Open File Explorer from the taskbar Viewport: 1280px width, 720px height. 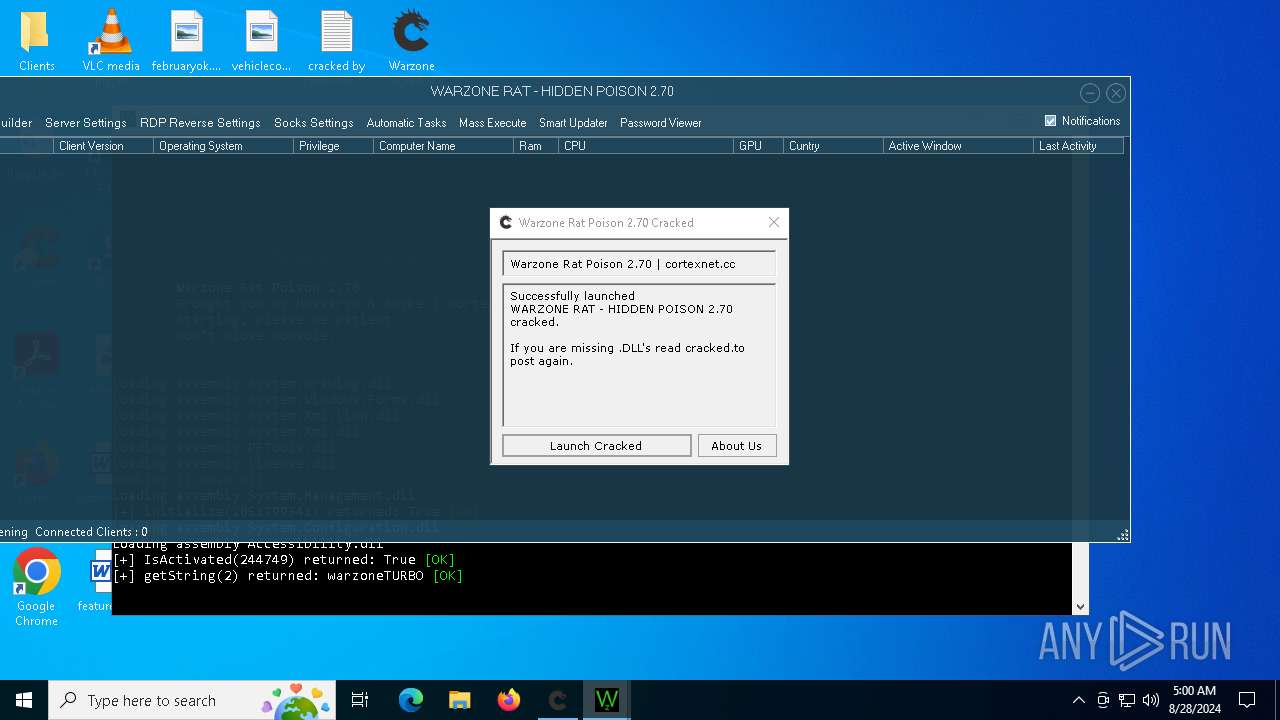459,700
